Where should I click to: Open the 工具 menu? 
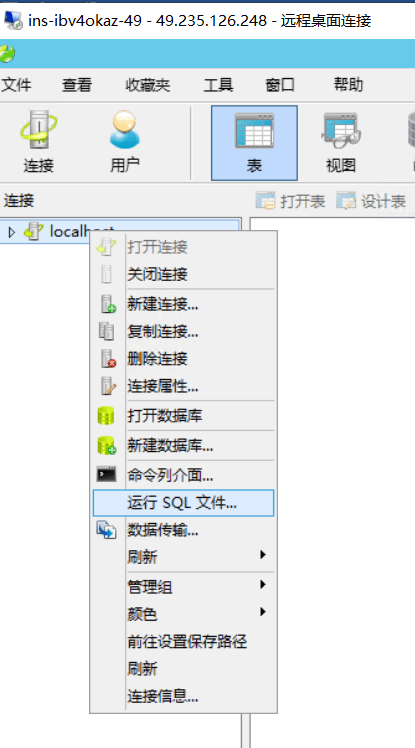coord(218,85)
